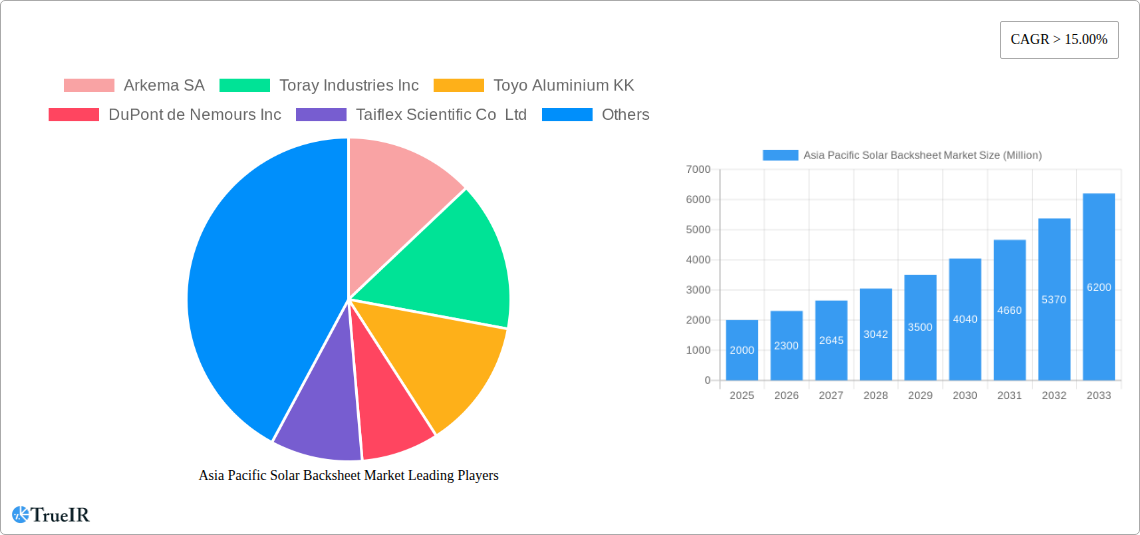Click the 7000 y-axis value
Image resolution: width=1140 pixels, height=535 pixels.
click(x=699, y=169)
